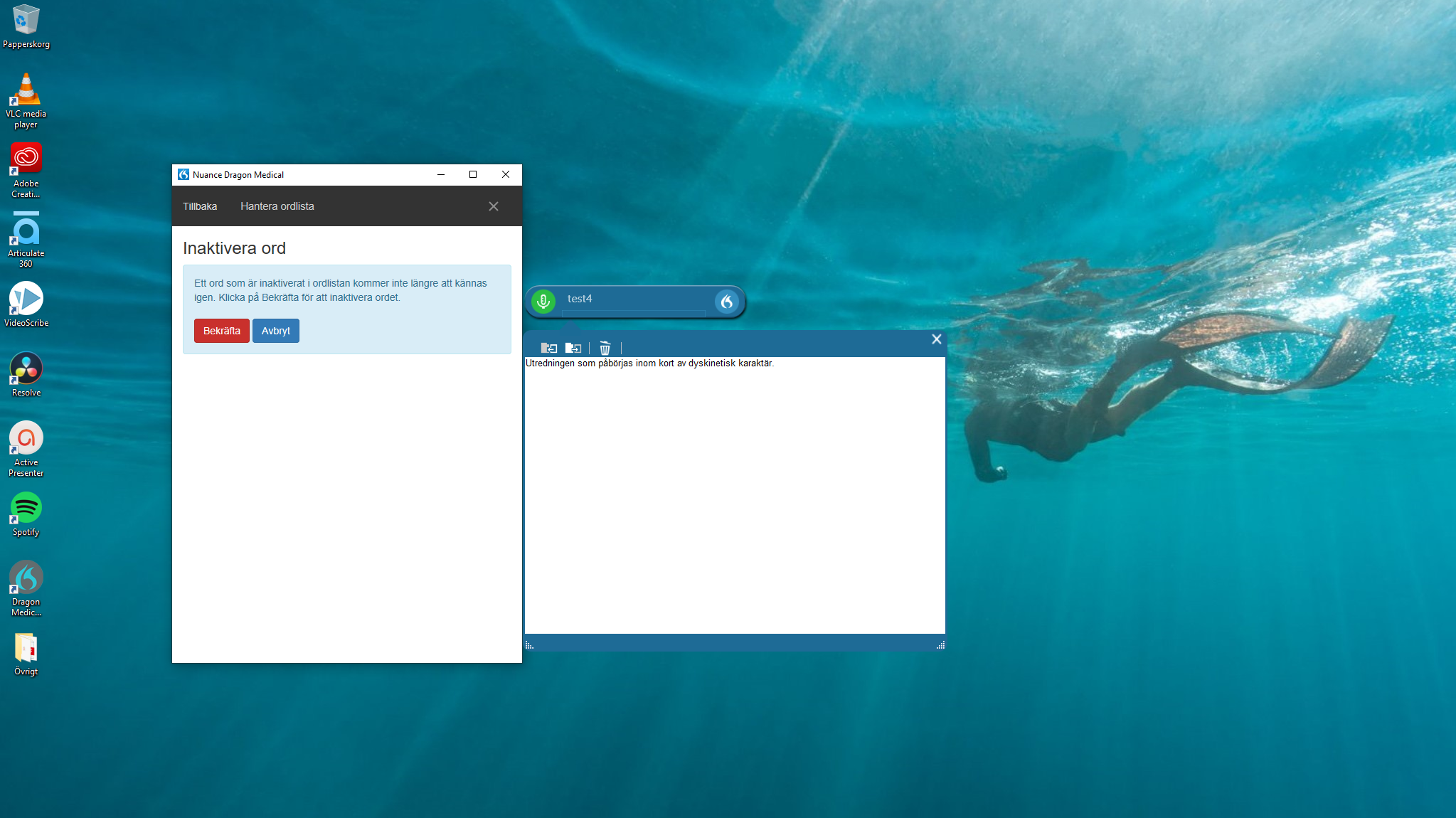1456x818 pixels.
Task: Toggle the green microphone recording button
Action: 543,302
